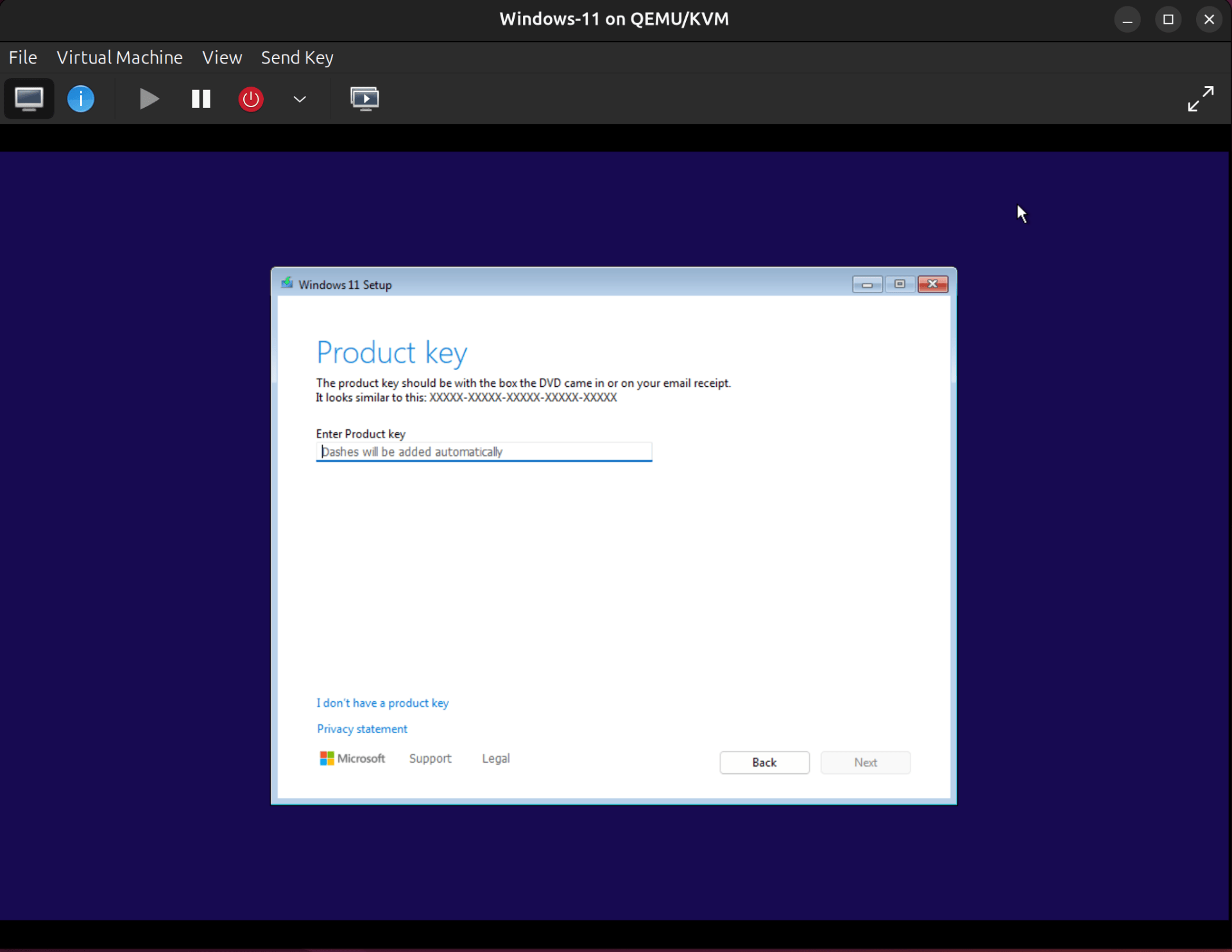Screen dimensions: 1232x952
Task: Enter fullscreen console mode
Action: tap(1199, 98)
